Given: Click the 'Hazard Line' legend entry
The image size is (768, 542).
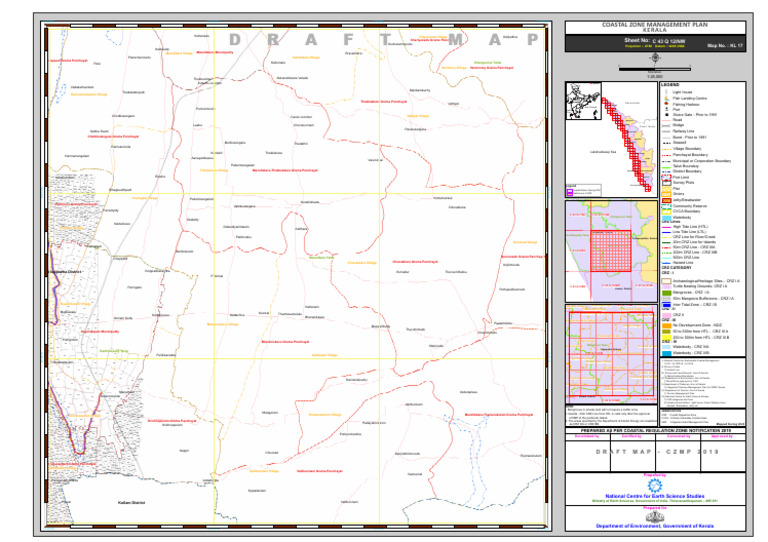Looking at the screenshot, I should (683, 263).
